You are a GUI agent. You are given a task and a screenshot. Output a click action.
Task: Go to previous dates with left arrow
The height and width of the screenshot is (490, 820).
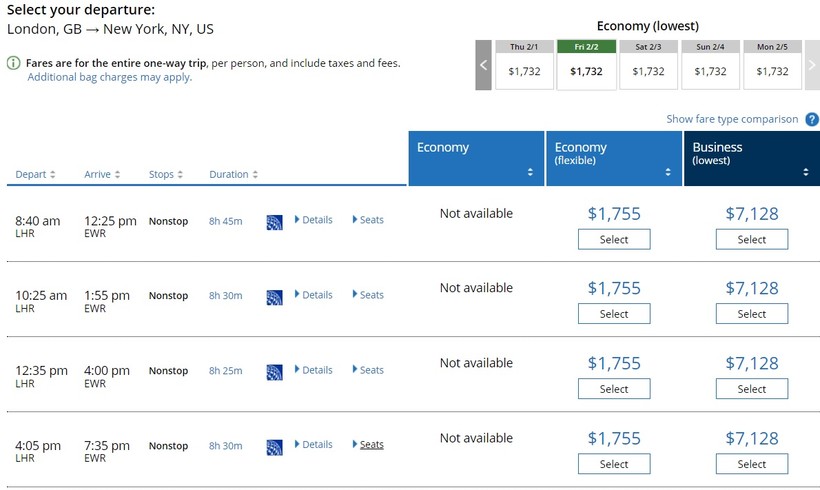click(484, 65)
